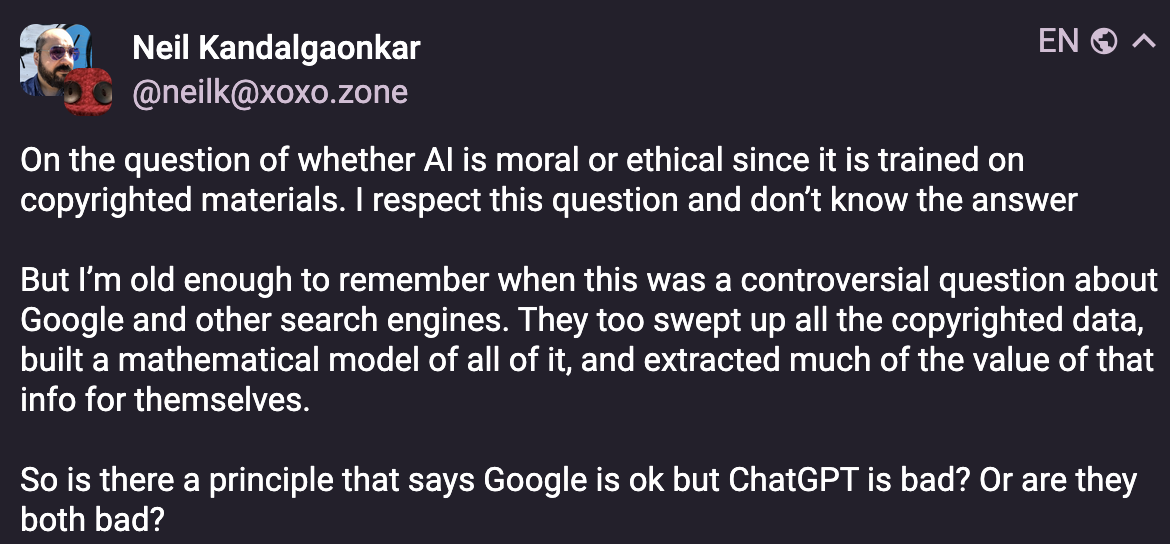Click the small red overlapping avatar
The height and width of the screenshot is (544, 1170).
[x=86, y=92]
